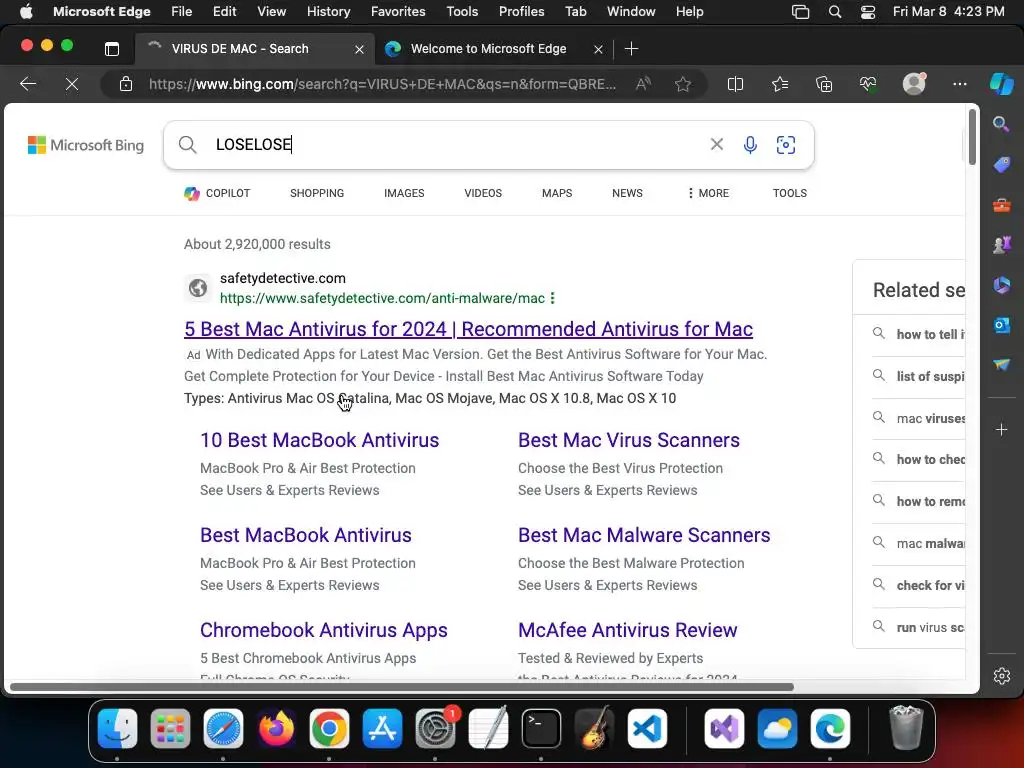Open split screen view
Image resolution: width=1024 pixels, height=768 pixels.
735,84
